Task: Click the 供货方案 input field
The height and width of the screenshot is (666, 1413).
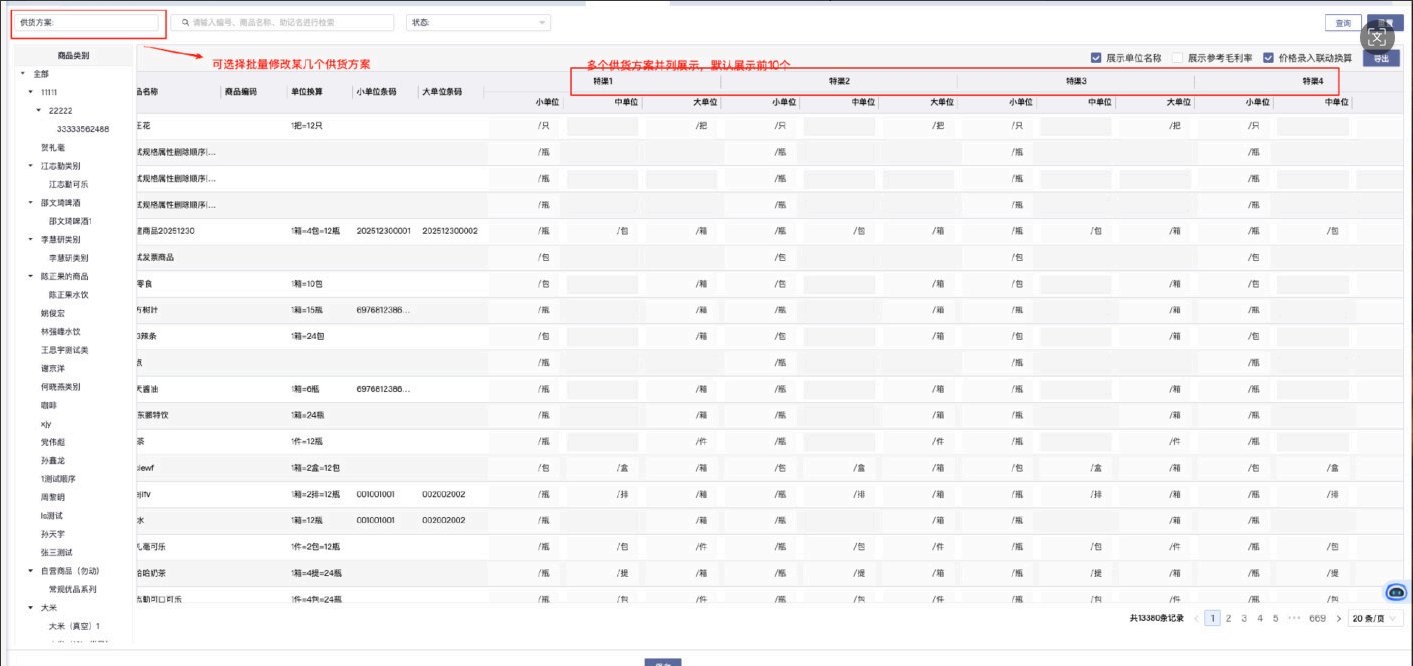Action: 87,22
